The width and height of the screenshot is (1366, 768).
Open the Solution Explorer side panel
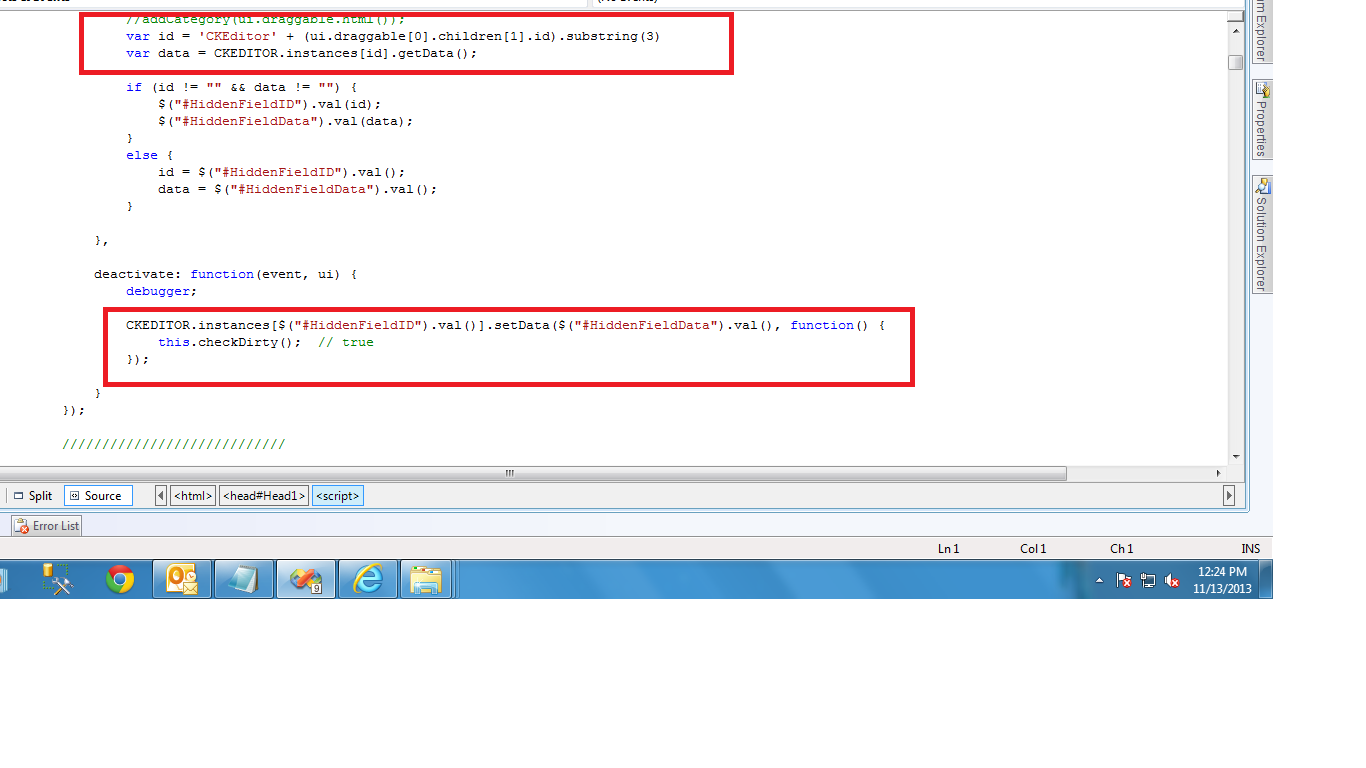(1262, 234)
